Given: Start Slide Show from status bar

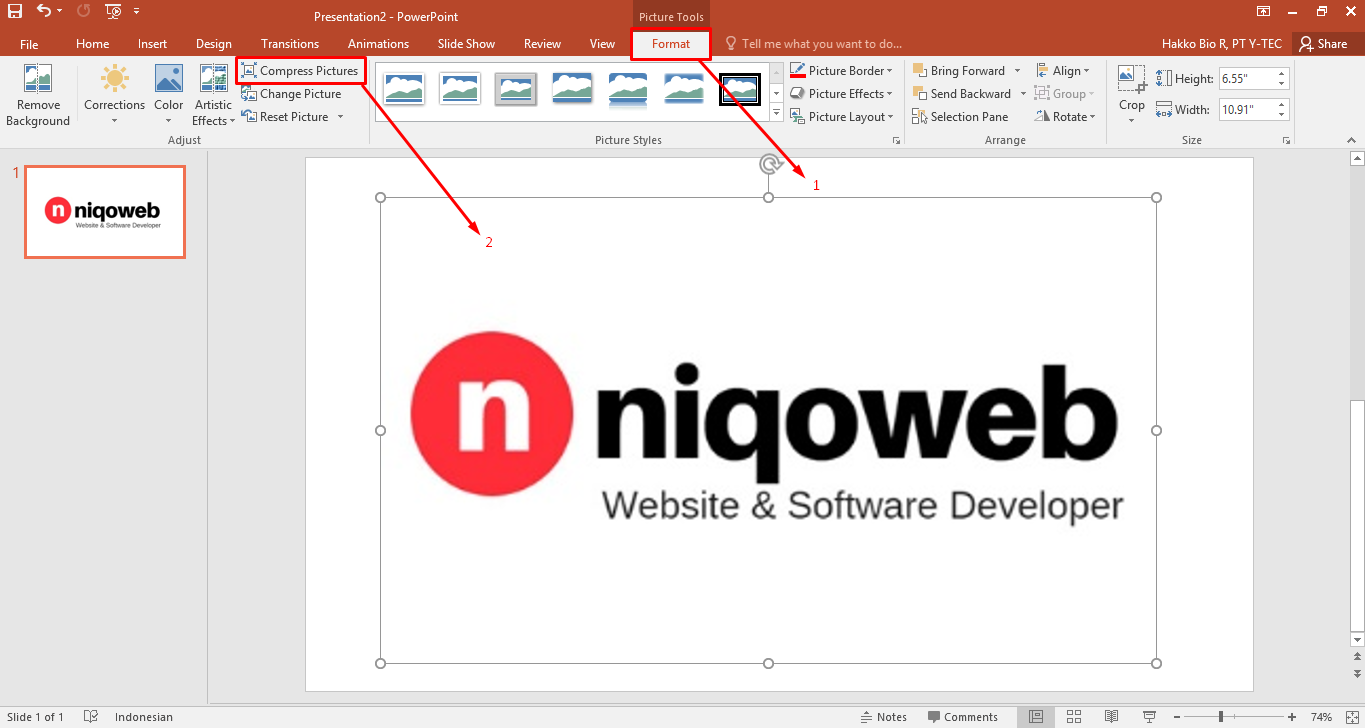Looking at the screenshot, I should (x=1149, y=717).
